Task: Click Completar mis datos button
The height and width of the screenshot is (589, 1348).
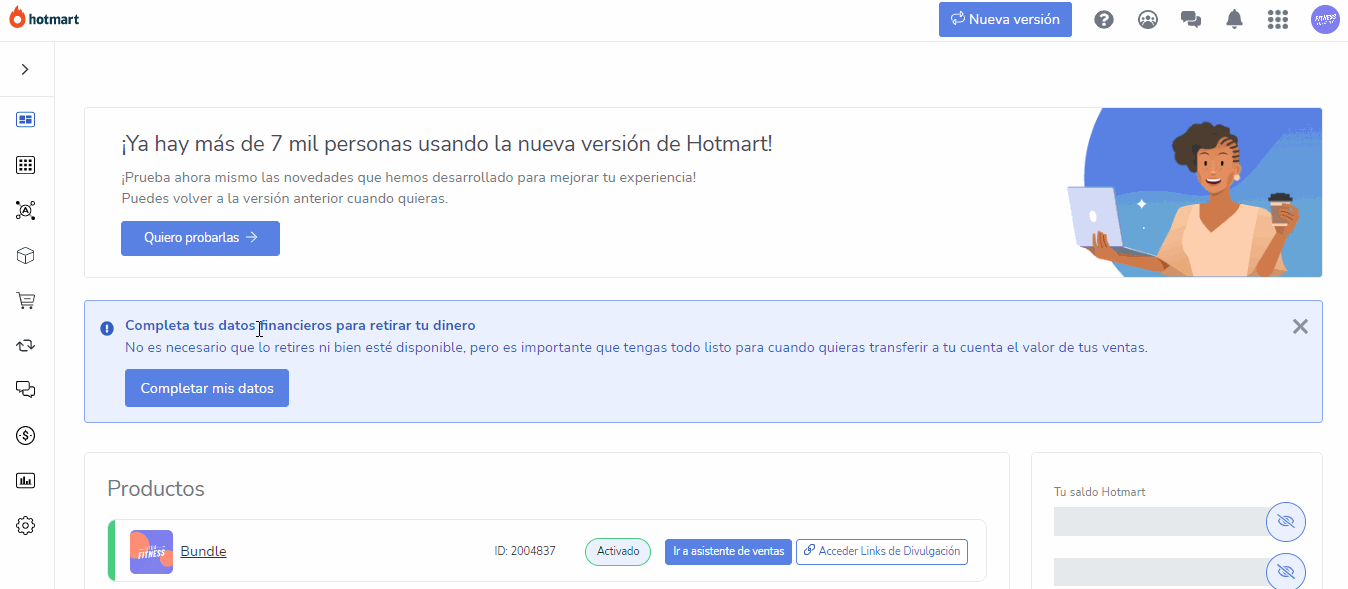Action: 207,388
